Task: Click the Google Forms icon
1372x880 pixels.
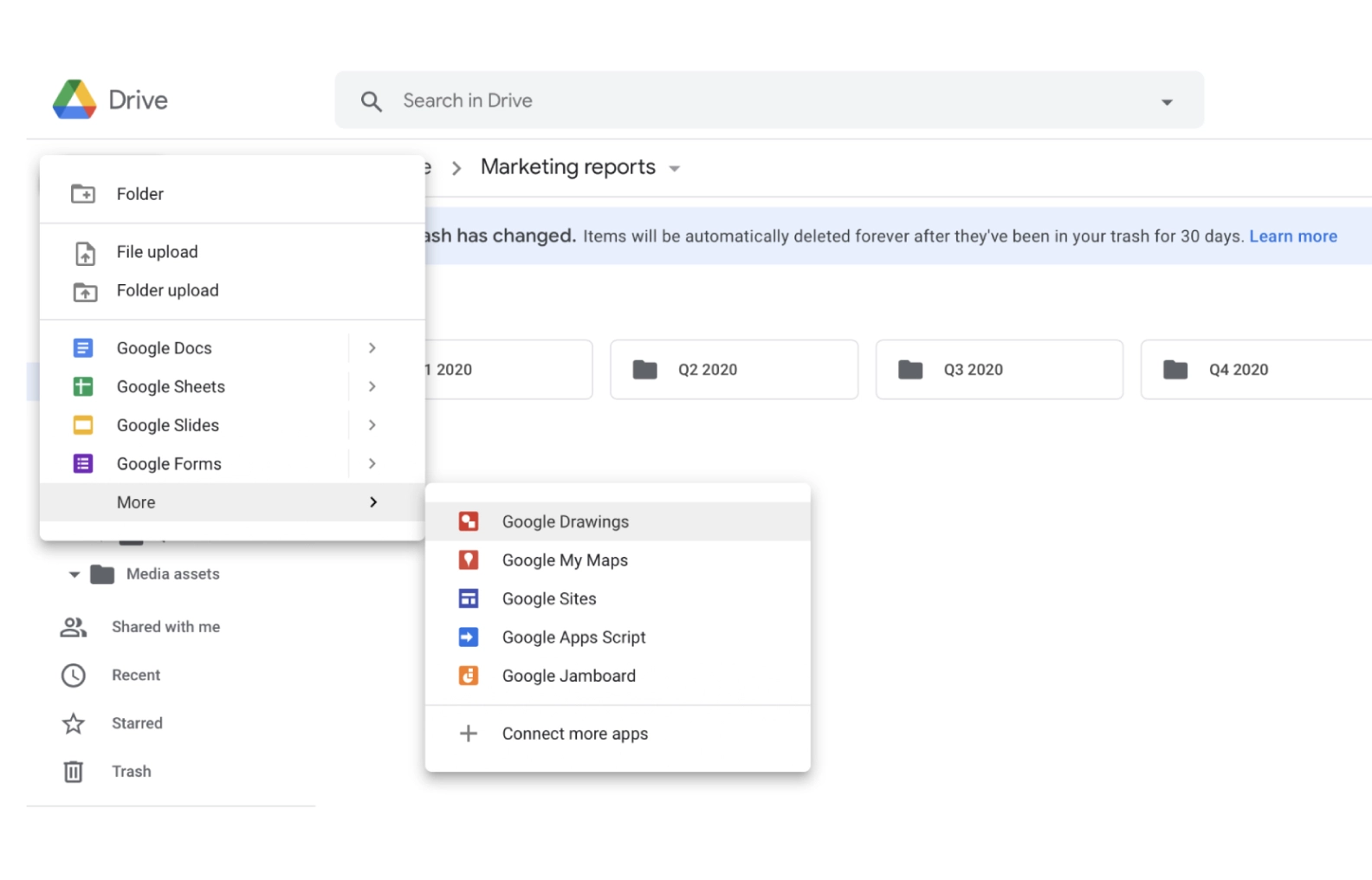Action: (x=83, y=463)
